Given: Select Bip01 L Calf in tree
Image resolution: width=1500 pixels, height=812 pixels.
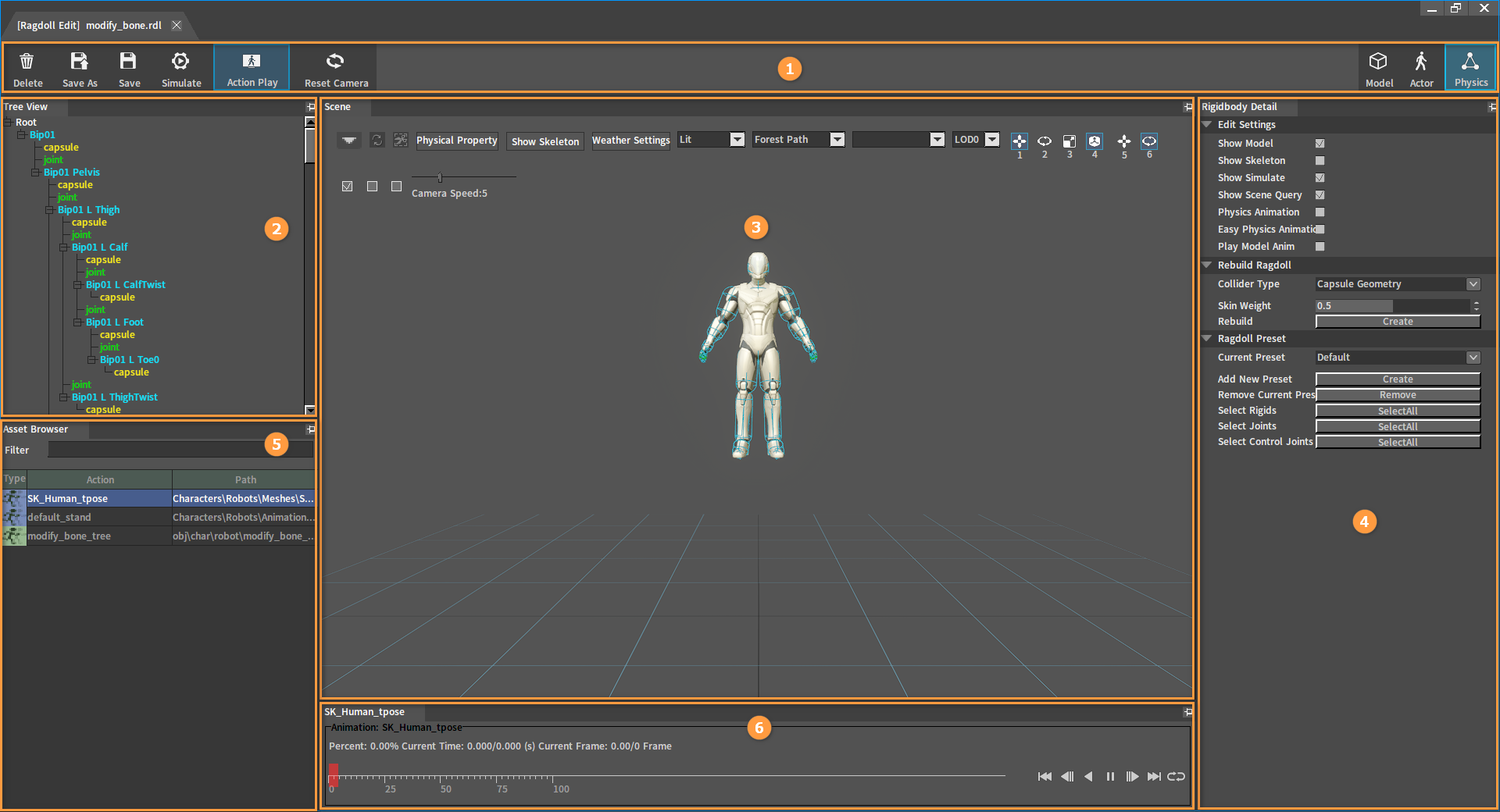Looking at the screenshot, I should (x=99, y=248).
